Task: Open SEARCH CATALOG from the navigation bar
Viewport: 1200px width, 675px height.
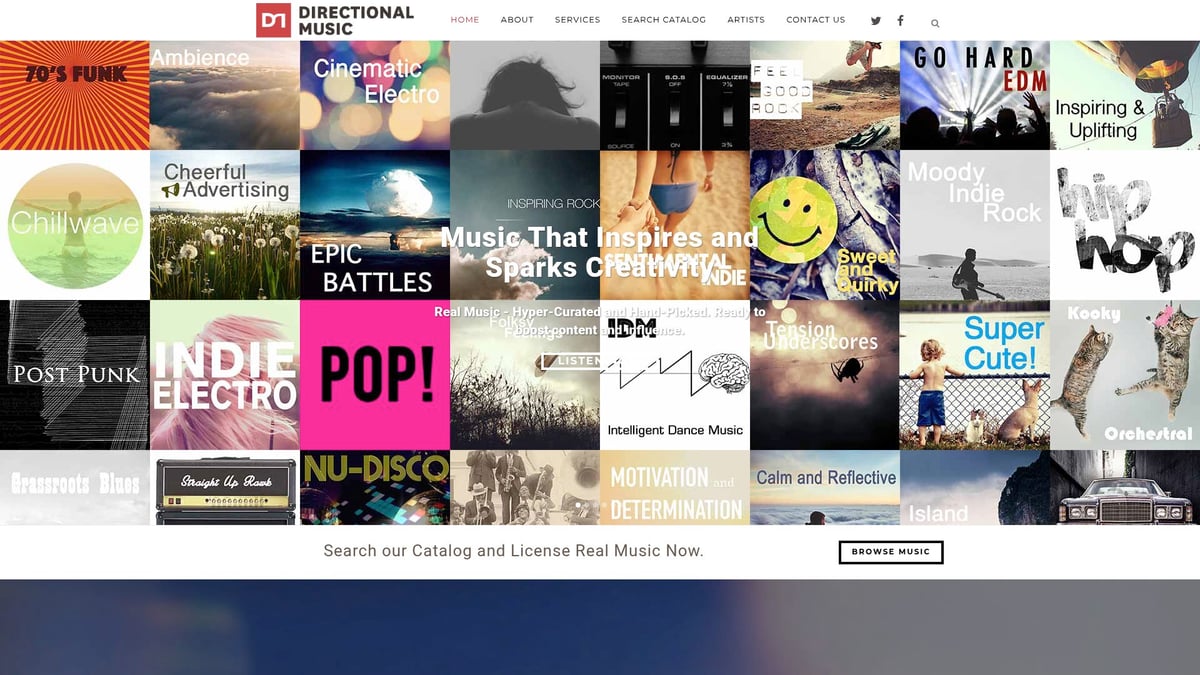Action: tap(663, 19)
